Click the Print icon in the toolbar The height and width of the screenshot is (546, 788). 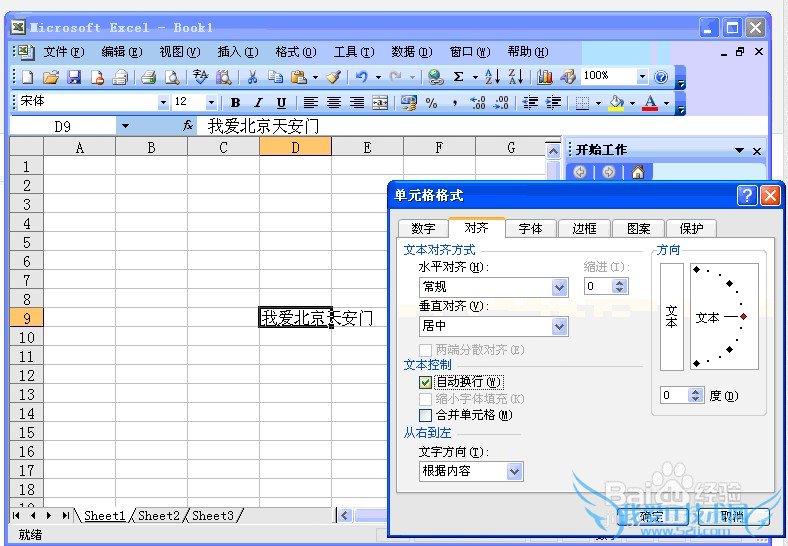148,77
